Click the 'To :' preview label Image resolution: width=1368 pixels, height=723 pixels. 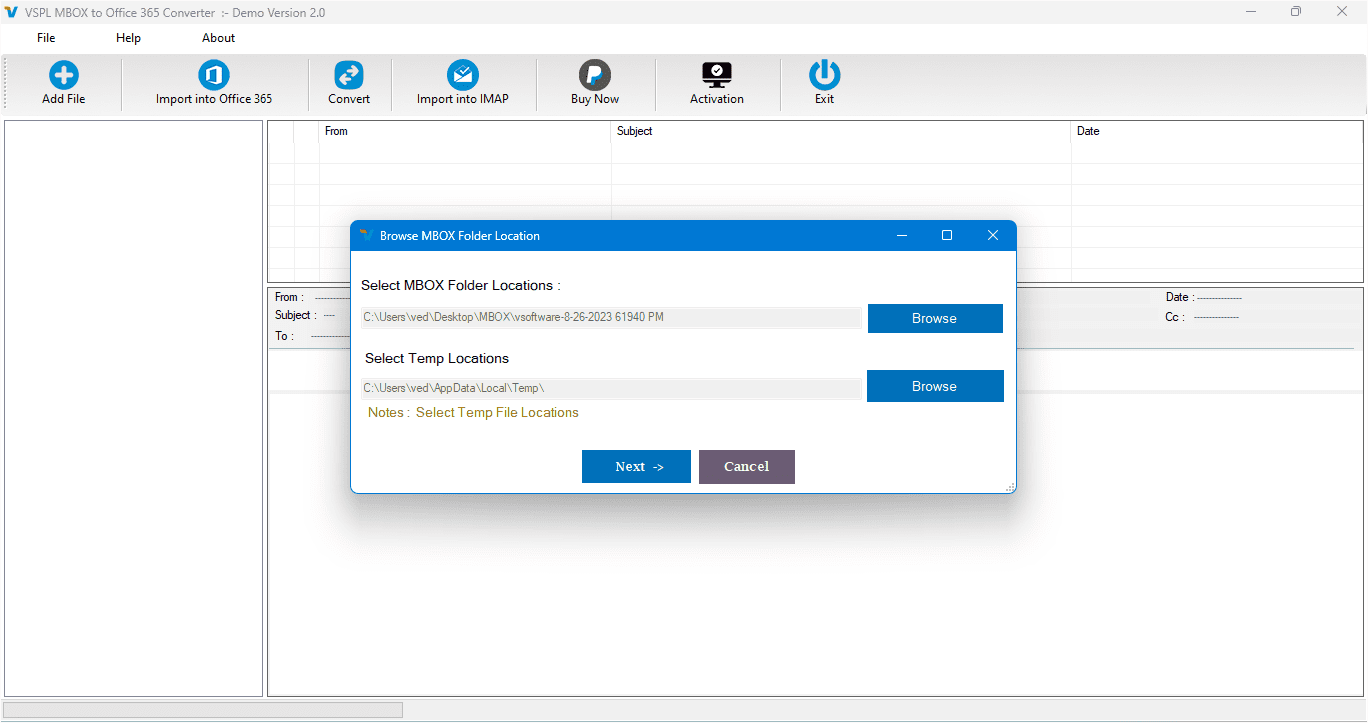tap(284, 336)
